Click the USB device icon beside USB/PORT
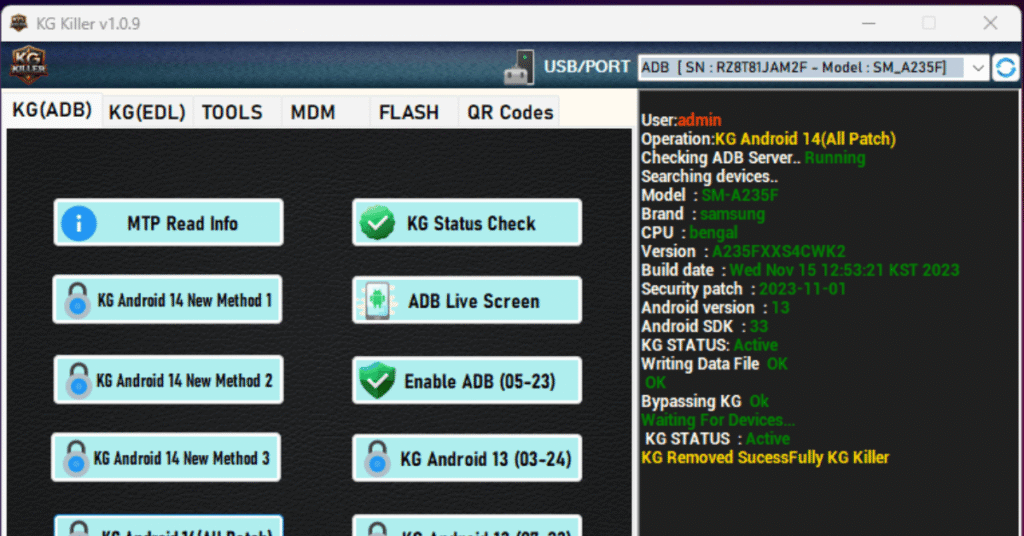The width and height of the screenshot is (1024, 536). pos(519,68)
